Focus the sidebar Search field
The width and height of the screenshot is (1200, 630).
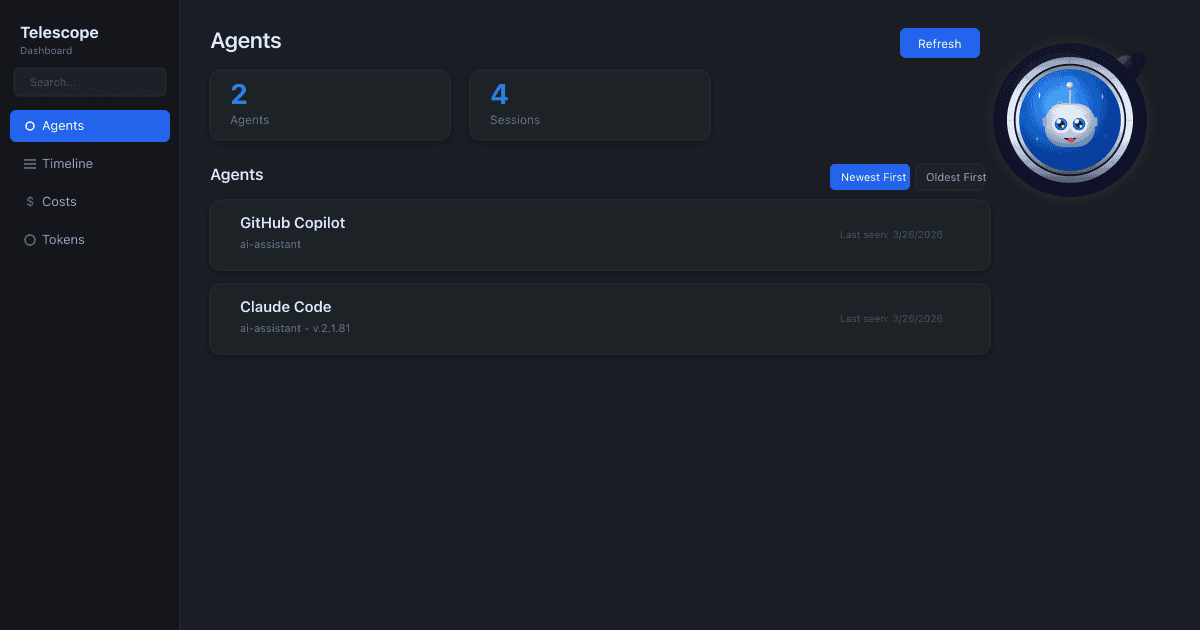coord(90,82)
